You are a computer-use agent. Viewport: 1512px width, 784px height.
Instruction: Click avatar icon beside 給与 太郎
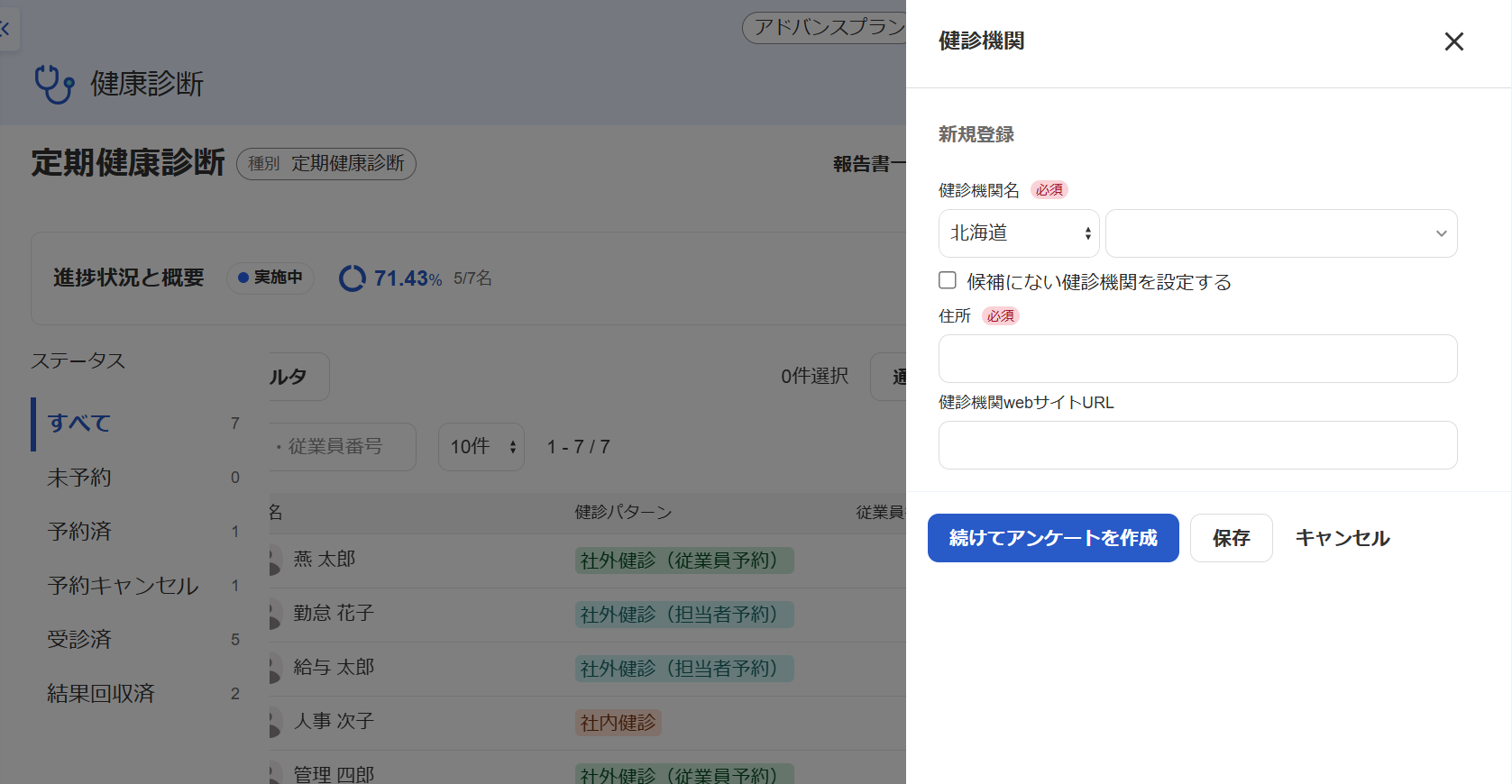pos(275,669)
